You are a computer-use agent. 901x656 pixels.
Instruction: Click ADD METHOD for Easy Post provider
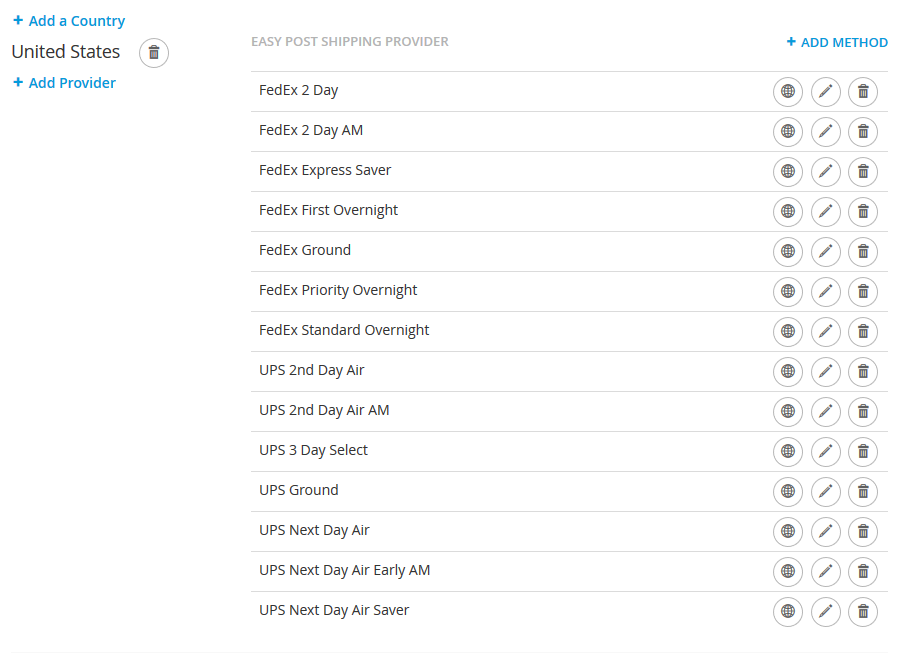(x=837, y=43)
